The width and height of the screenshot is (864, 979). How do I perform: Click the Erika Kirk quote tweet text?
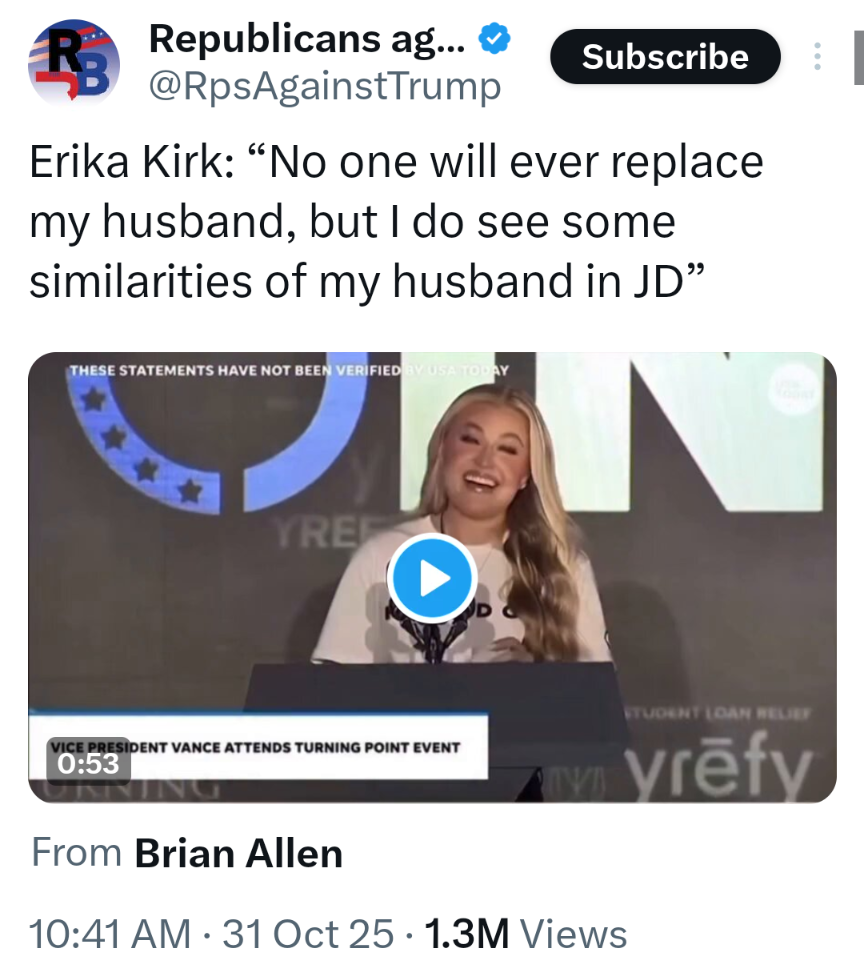(x=395, y=222)
